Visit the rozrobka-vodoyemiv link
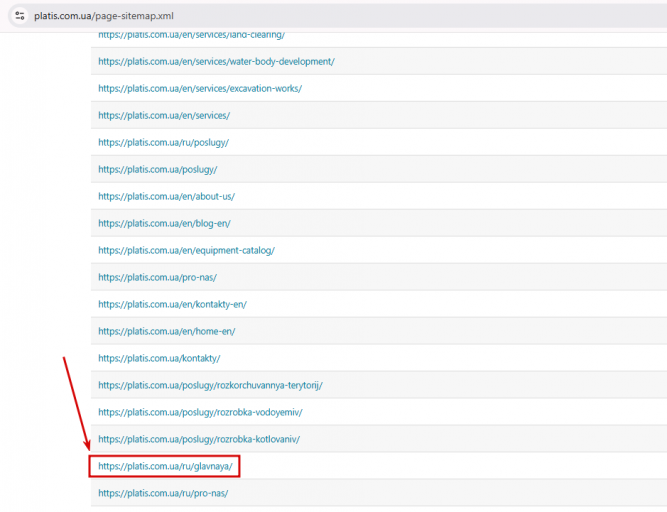This screenshot has height=512, width=667. point(200,412)
